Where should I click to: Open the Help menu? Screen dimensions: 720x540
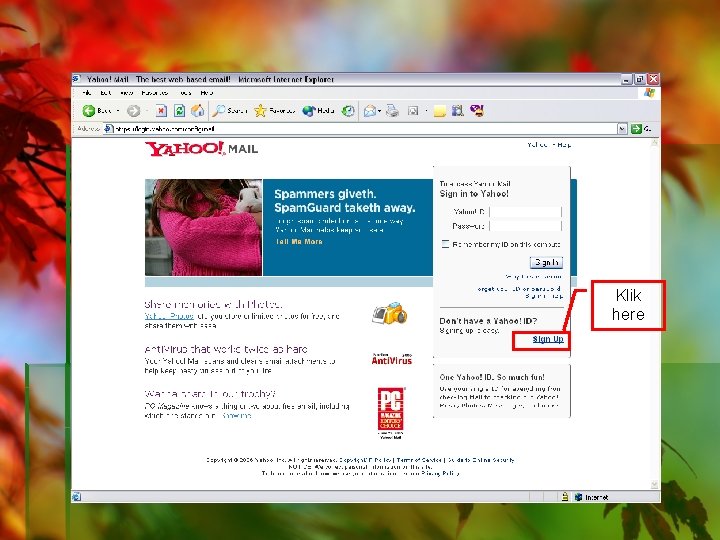pyautogui.click(x=207, y=93)
